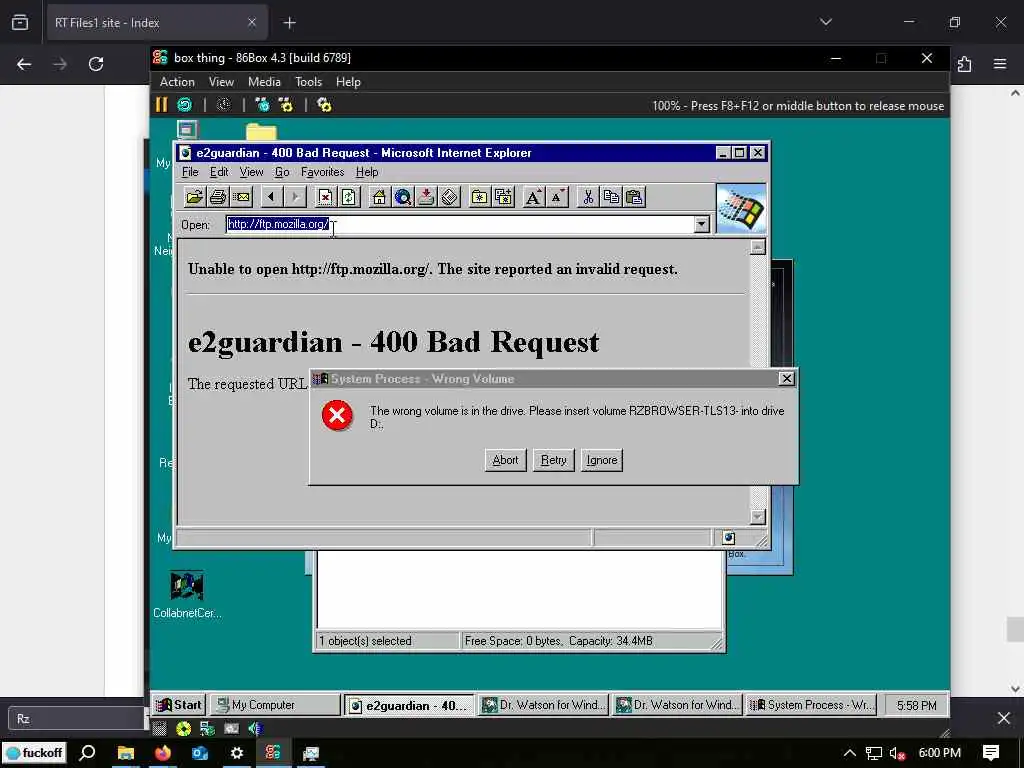
Task: Click the Open folder icon in Internet Explorer toolbar
Action: (x=194, y=197)
